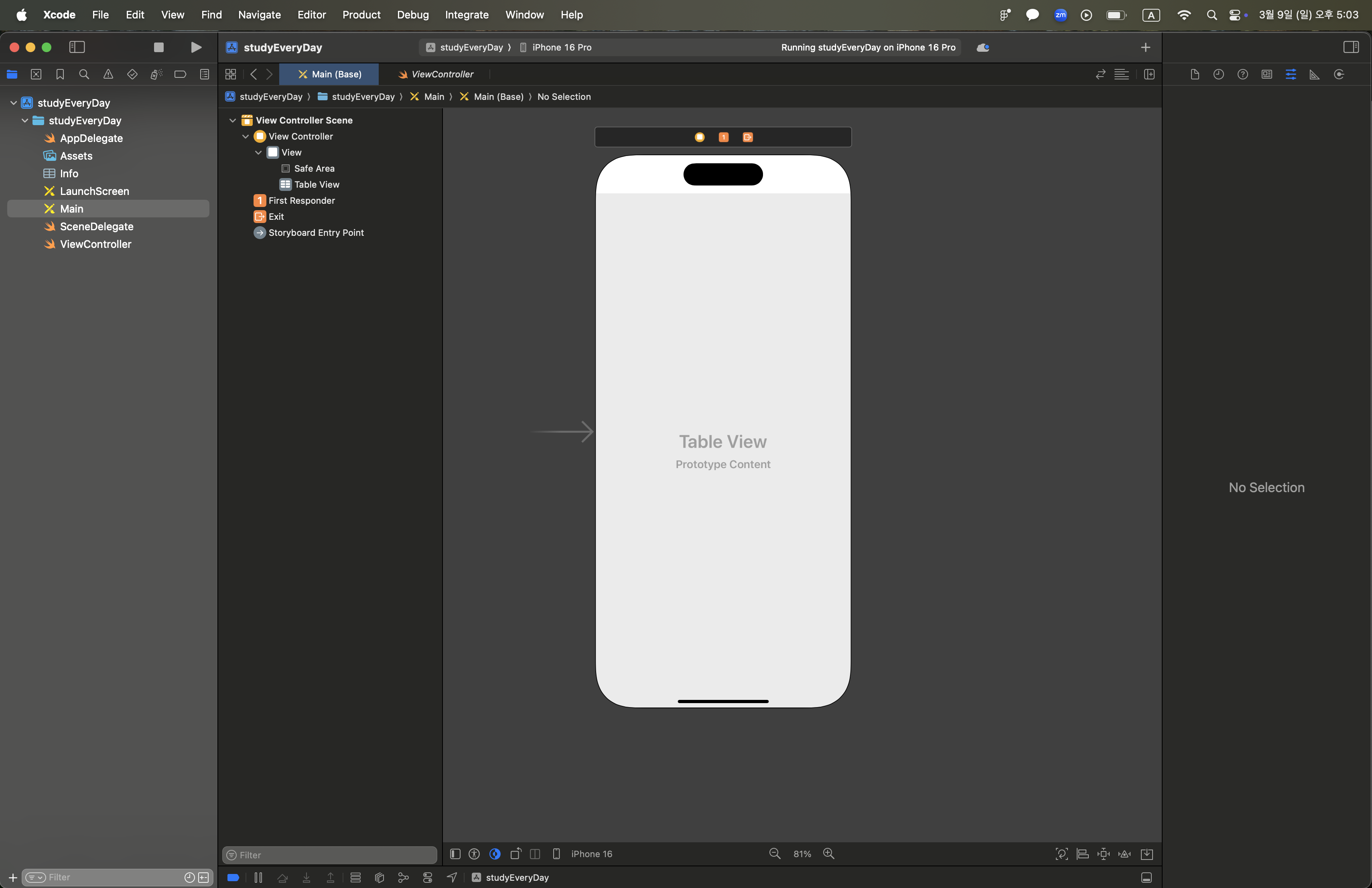Collapse the View Controller Scene

233,120
